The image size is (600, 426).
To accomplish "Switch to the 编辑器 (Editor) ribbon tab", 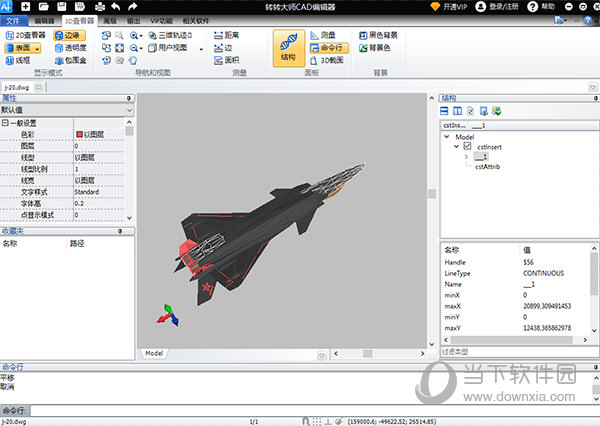I will (x=45, y=19).
